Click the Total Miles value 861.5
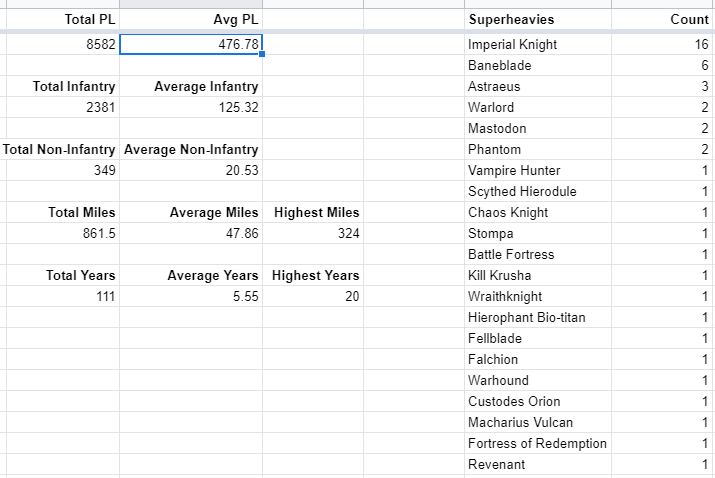The width and height of the screenshot is (715, 478). coord(60,233)
